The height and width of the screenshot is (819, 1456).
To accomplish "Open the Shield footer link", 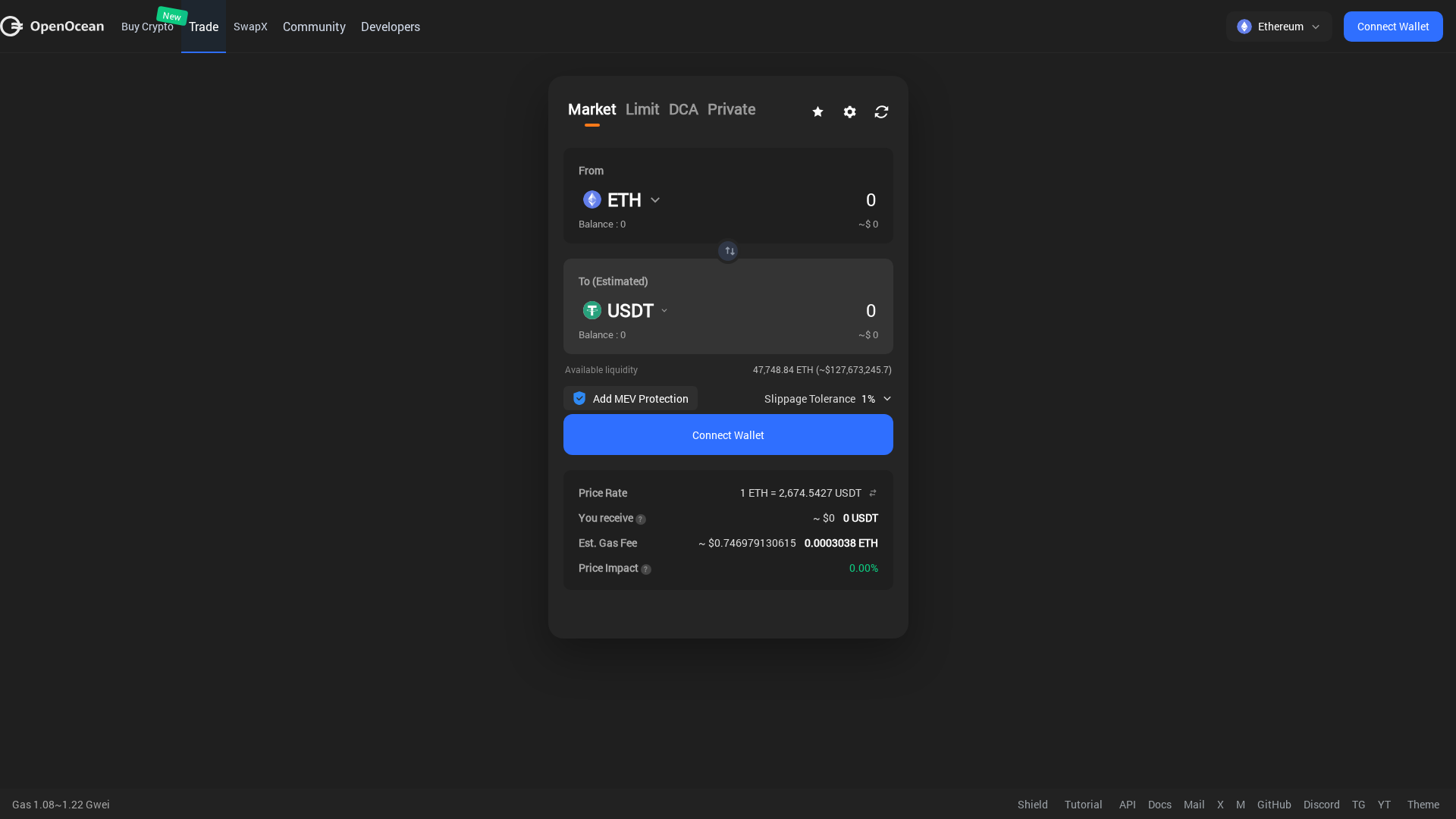I will [x=1032, y=805].
